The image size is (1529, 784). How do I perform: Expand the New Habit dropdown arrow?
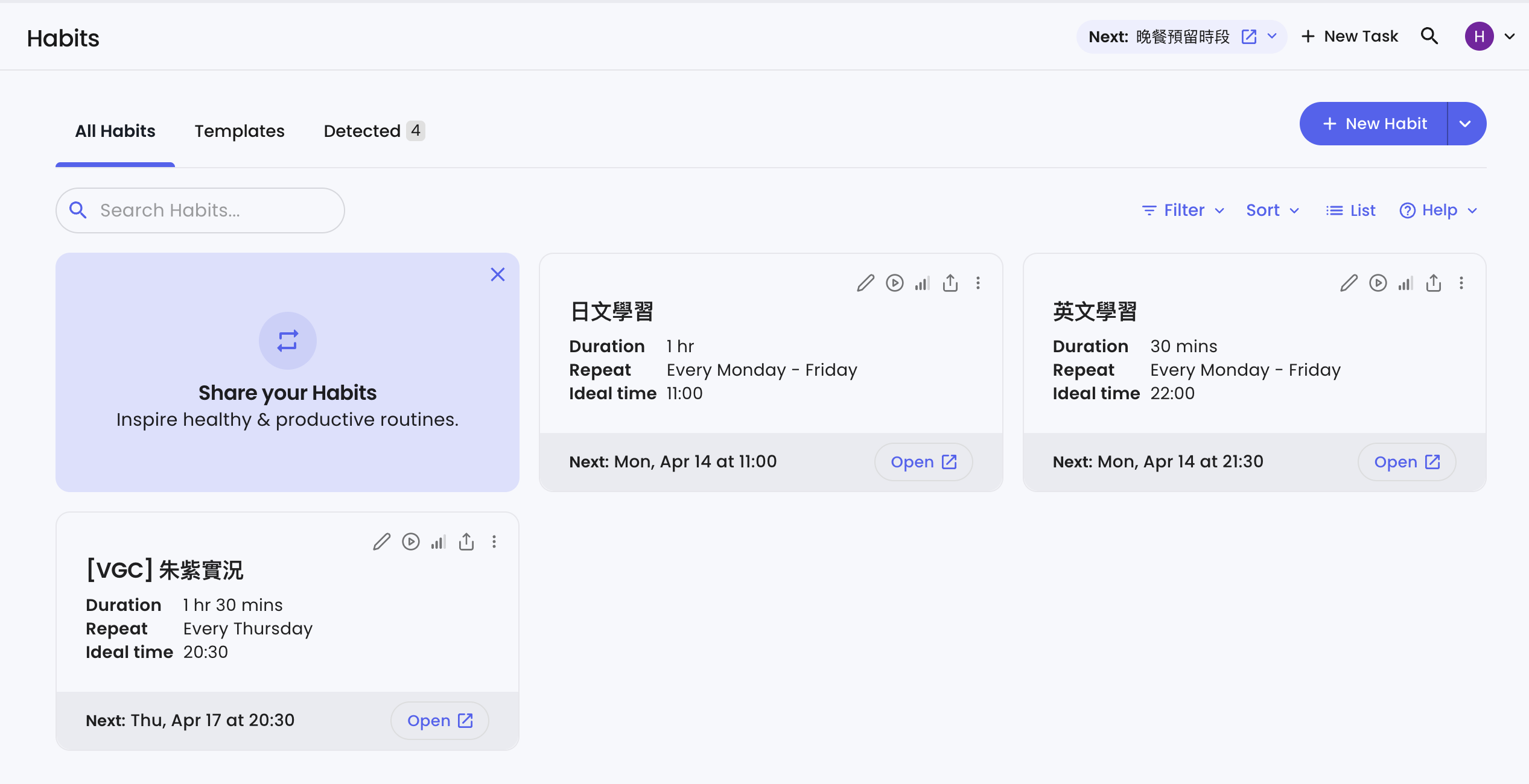coord(1465,124)
